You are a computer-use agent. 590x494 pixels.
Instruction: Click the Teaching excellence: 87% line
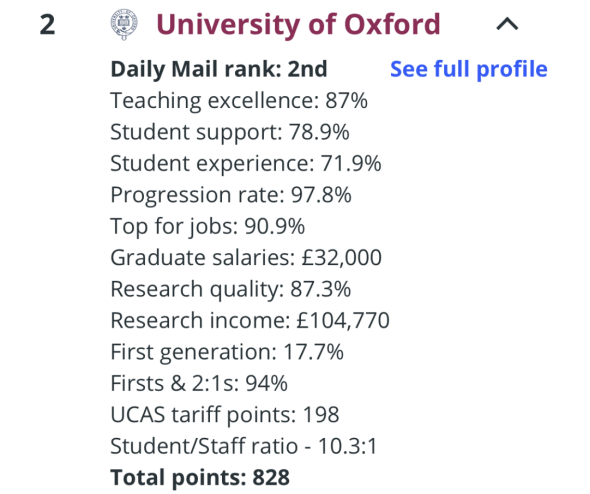coord(239,101)
